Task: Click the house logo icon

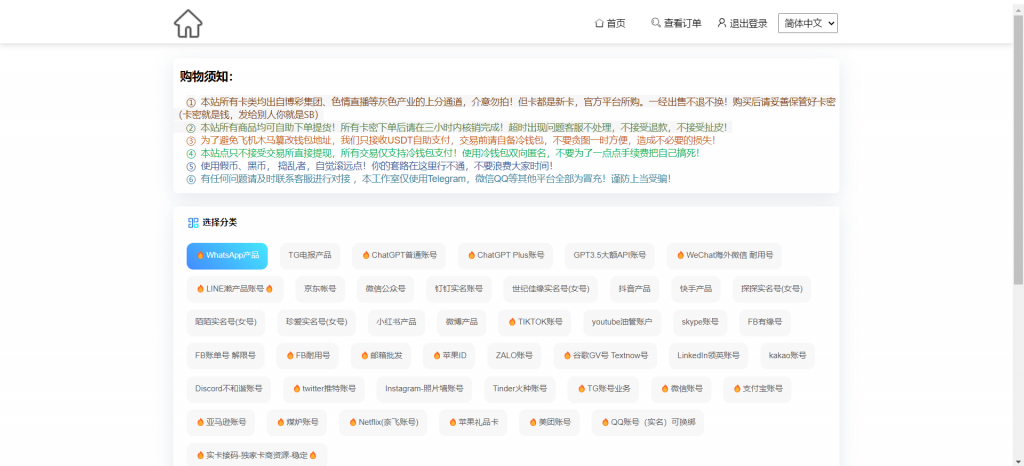Action: coord(188,23)
